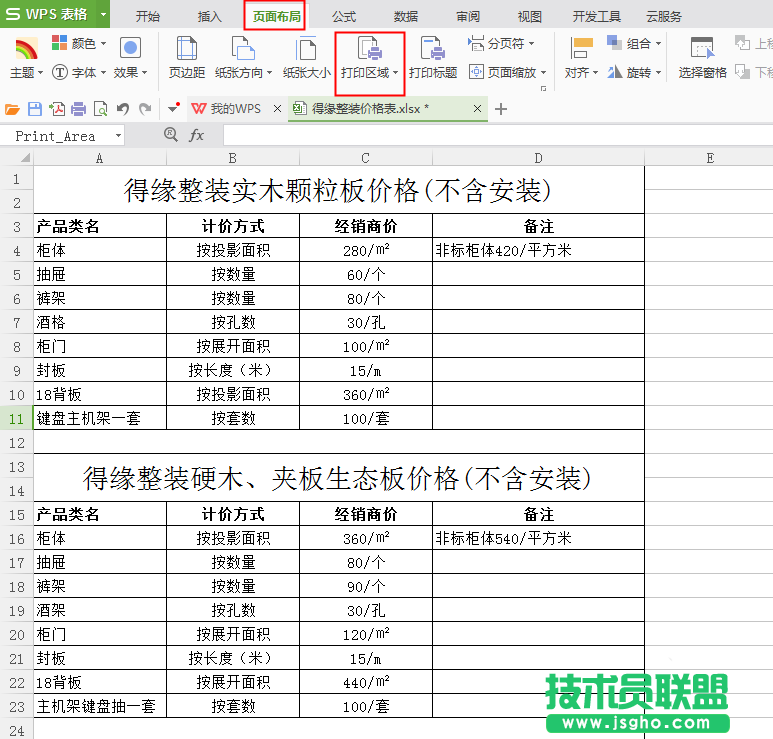The image size is (773, 739).
Task: Expand the Name Box dropdown arrow
Action: click(x=118, y=136)
